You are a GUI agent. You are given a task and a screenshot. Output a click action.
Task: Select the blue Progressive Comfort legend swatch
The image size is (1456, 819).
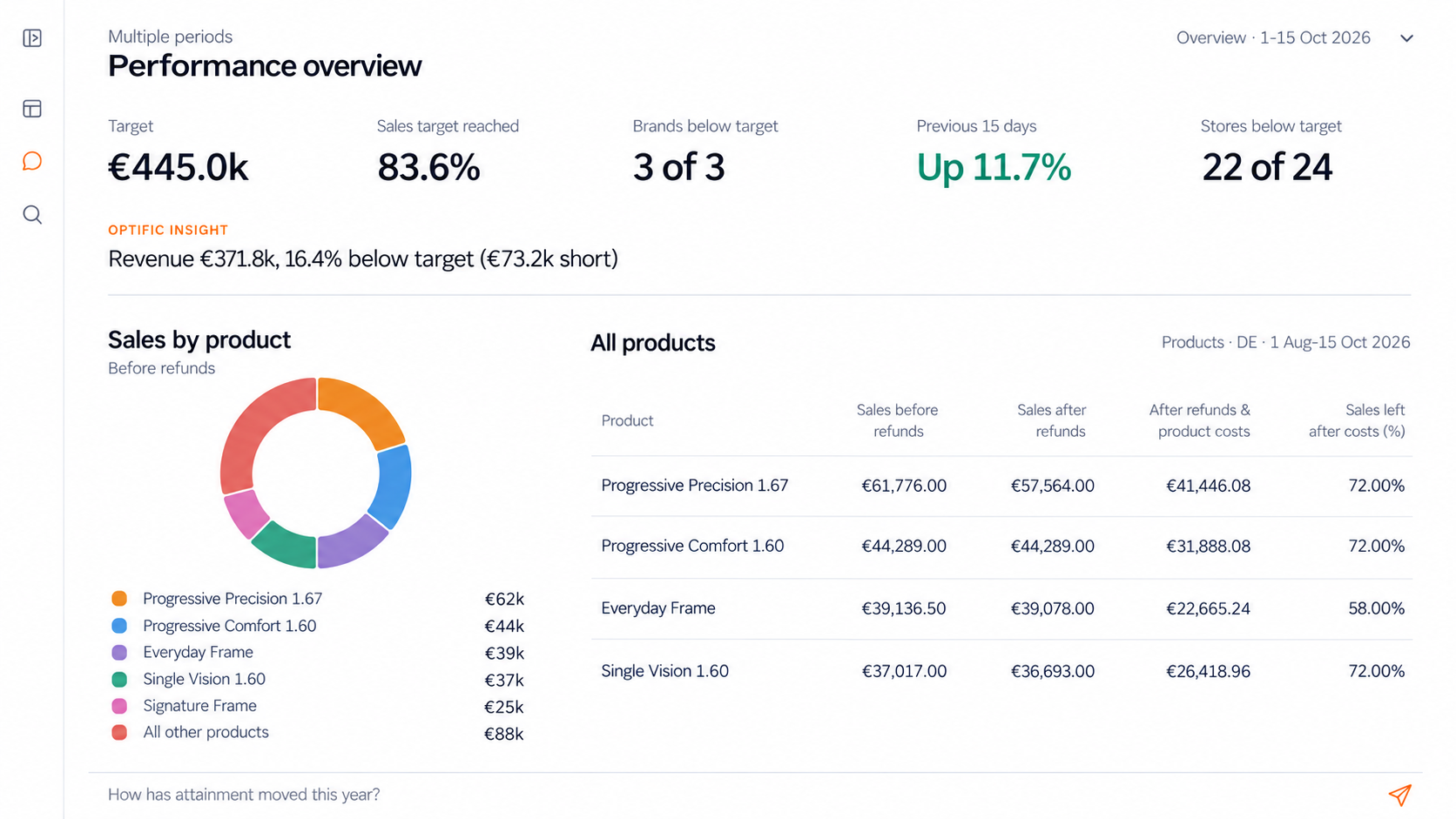point(119,626)
